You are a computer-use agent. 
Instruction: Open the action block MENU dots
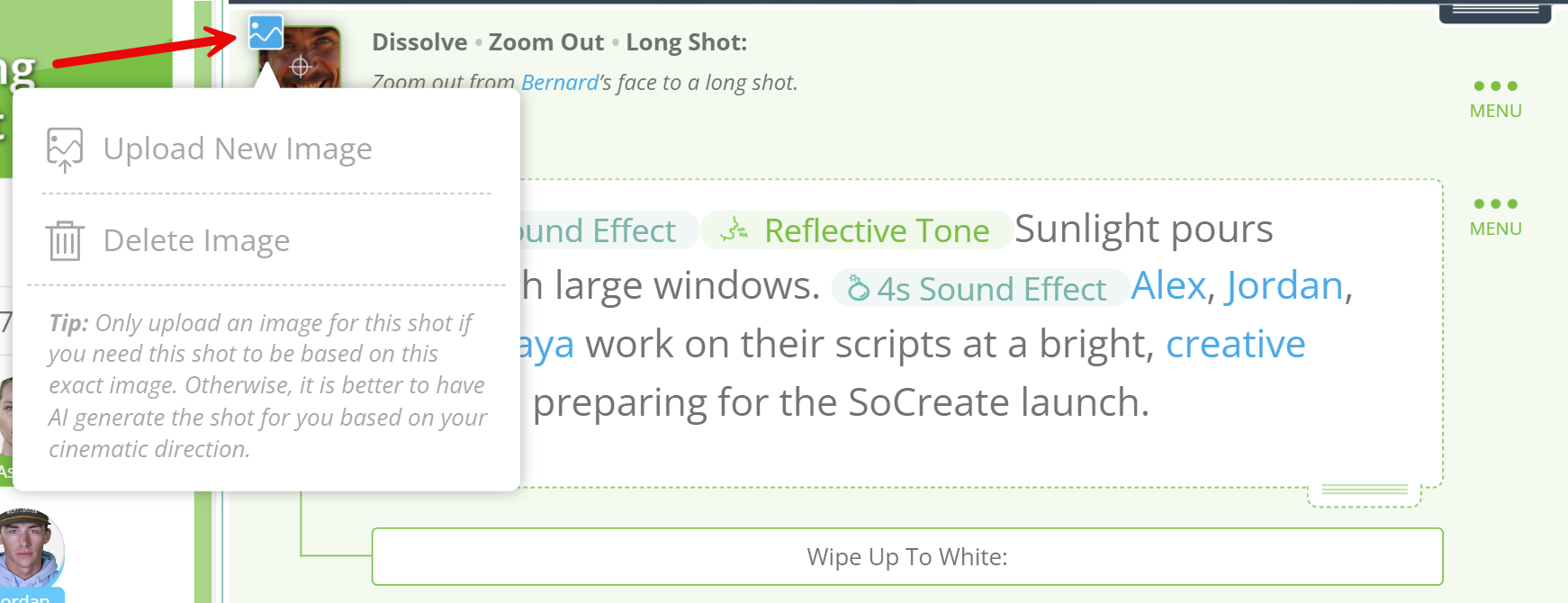coord(1495,216)
